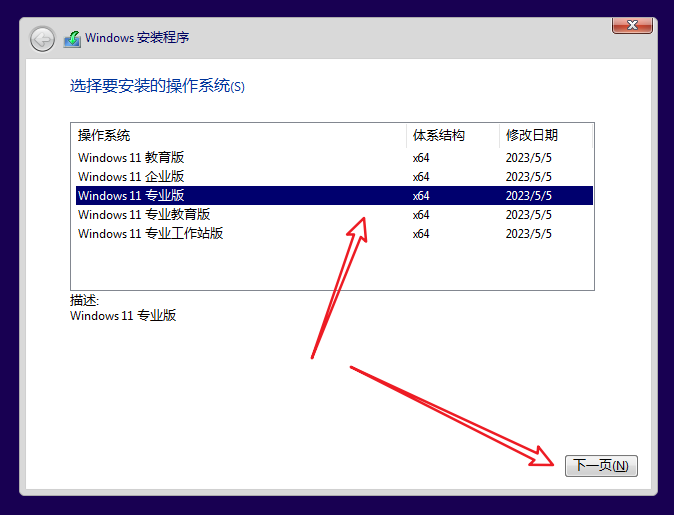
Task: Click the 下一页(N) button
Action: (601, 466)
